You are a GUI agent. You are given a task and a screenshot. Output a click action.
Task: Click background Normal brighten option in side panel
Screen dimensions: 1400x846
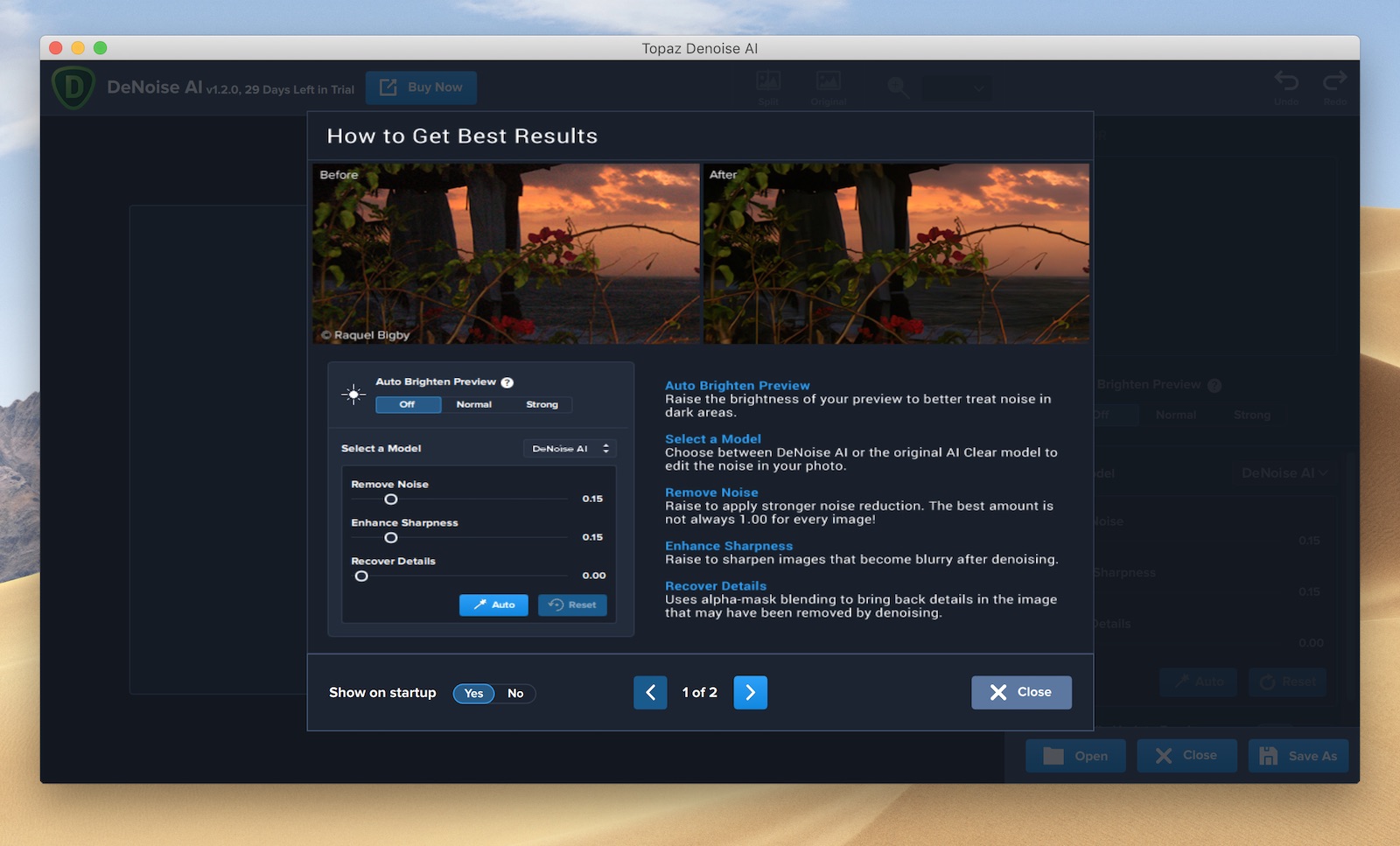tap(1176, 415)
